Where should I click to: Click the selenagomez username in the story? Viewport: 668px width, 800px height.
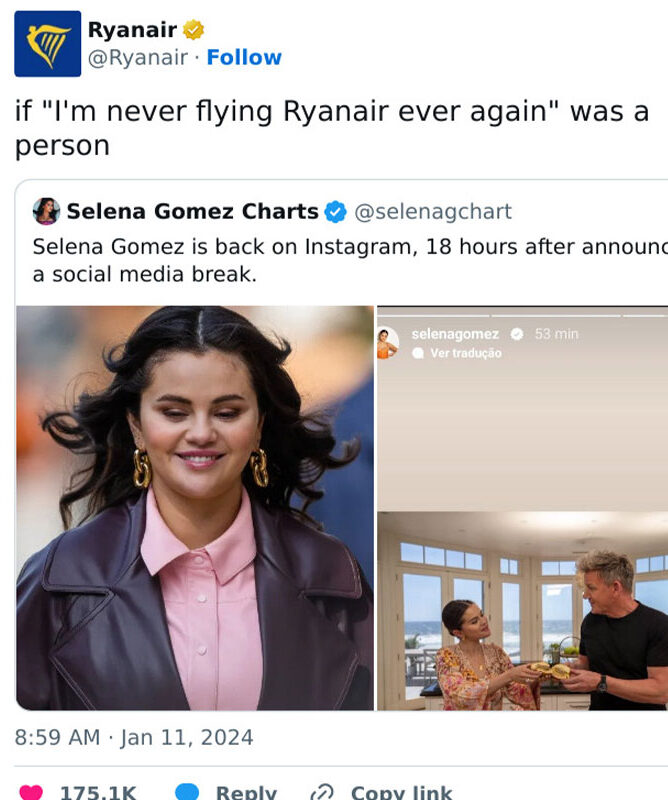pos(455,334)
